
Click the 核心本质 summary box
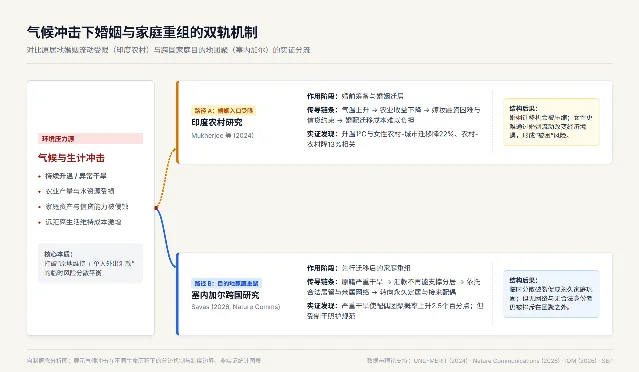pos(90,263)
